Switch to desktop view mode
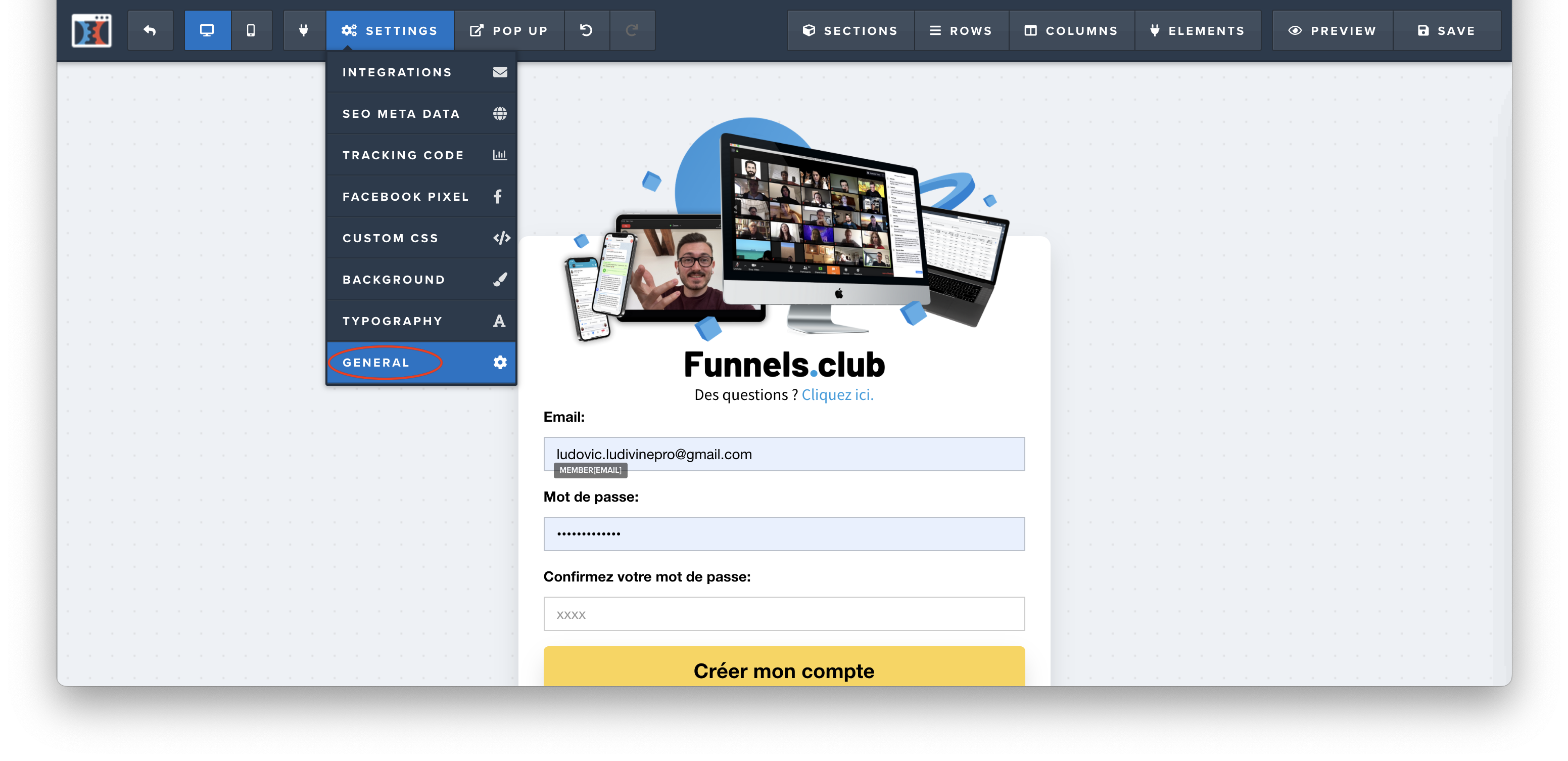The width and height of the screenshot is (1568, 761). [207, 30]
